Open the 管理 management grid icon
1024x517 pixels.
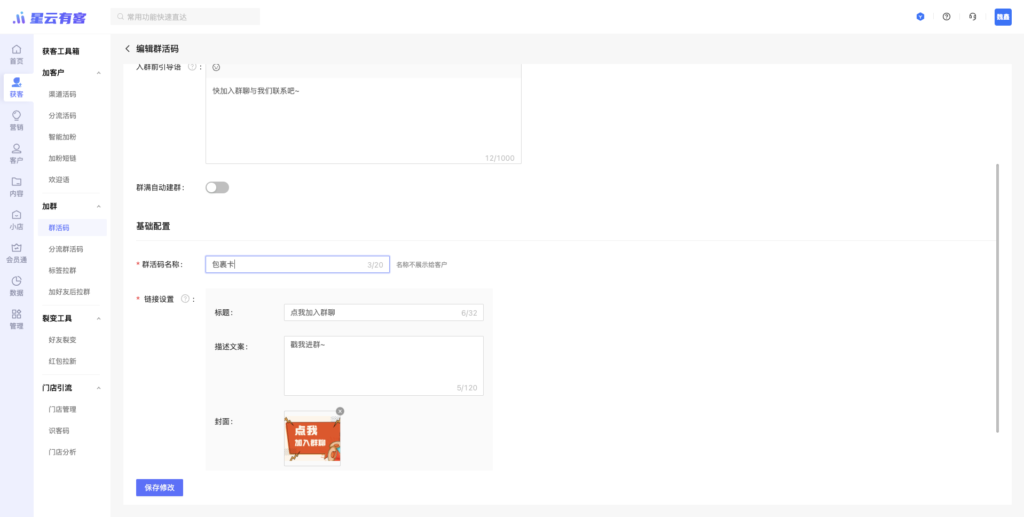16,319
